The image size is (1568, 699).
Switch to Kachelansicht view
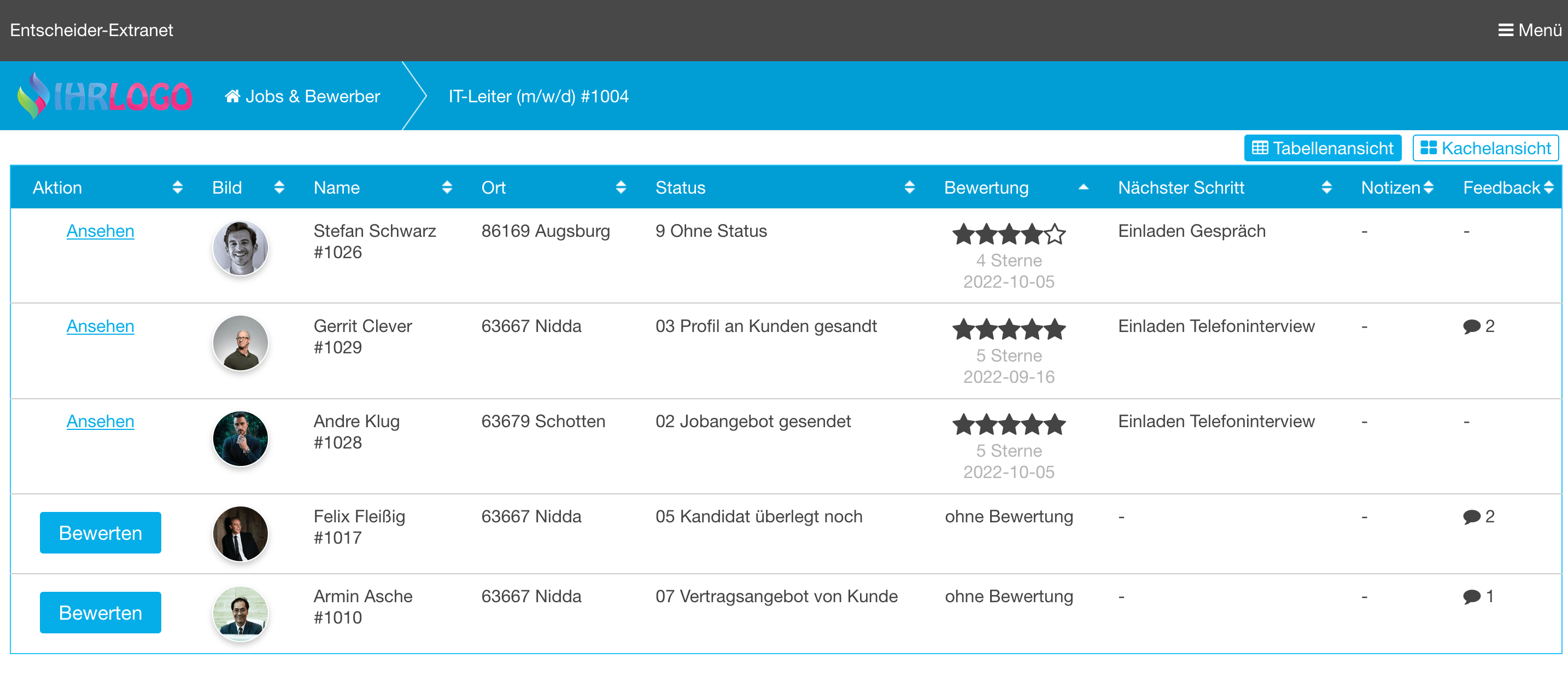(x=1485, y=148)
